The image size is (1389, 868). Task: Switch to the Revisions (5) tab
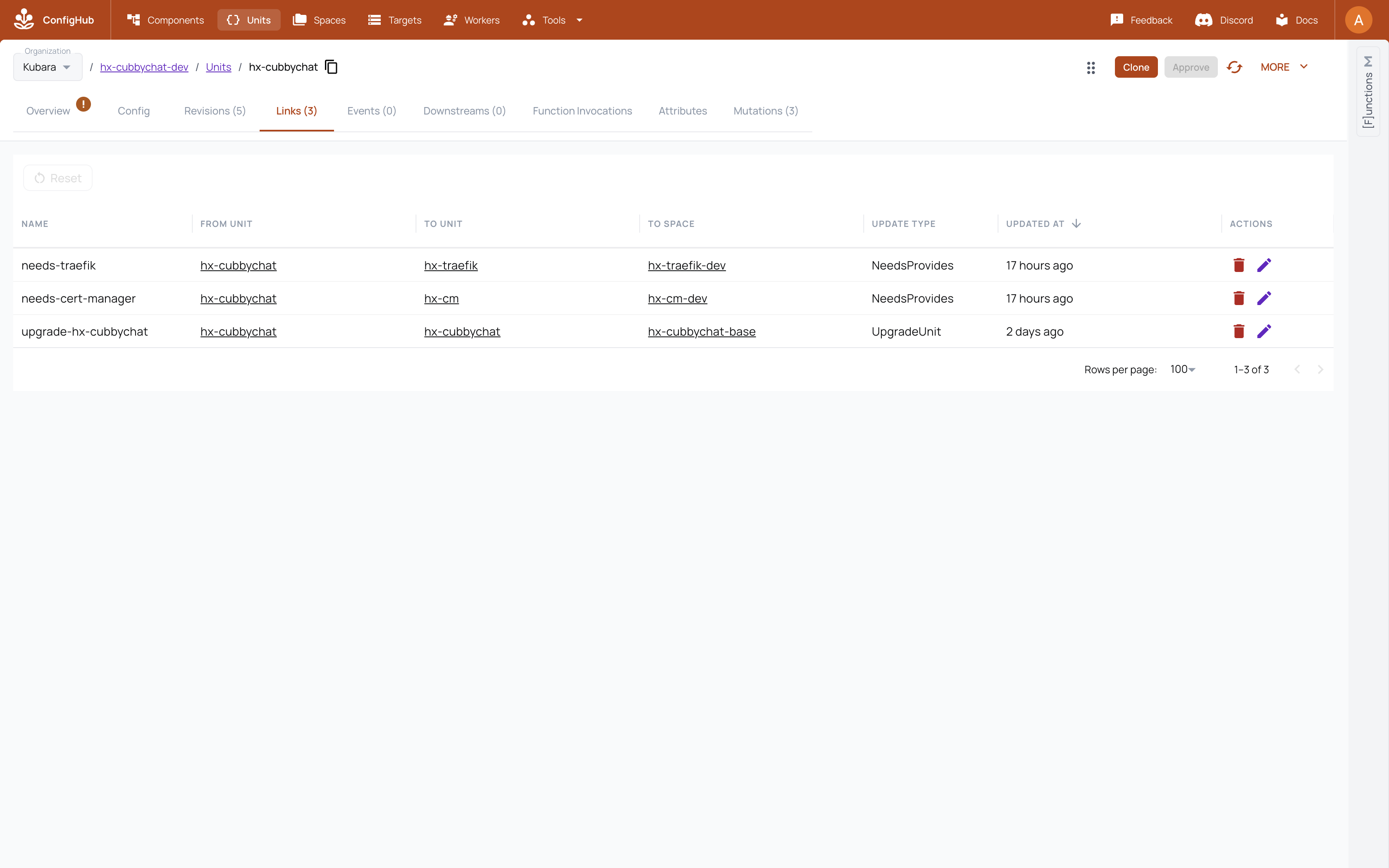[x=215, y=111]
